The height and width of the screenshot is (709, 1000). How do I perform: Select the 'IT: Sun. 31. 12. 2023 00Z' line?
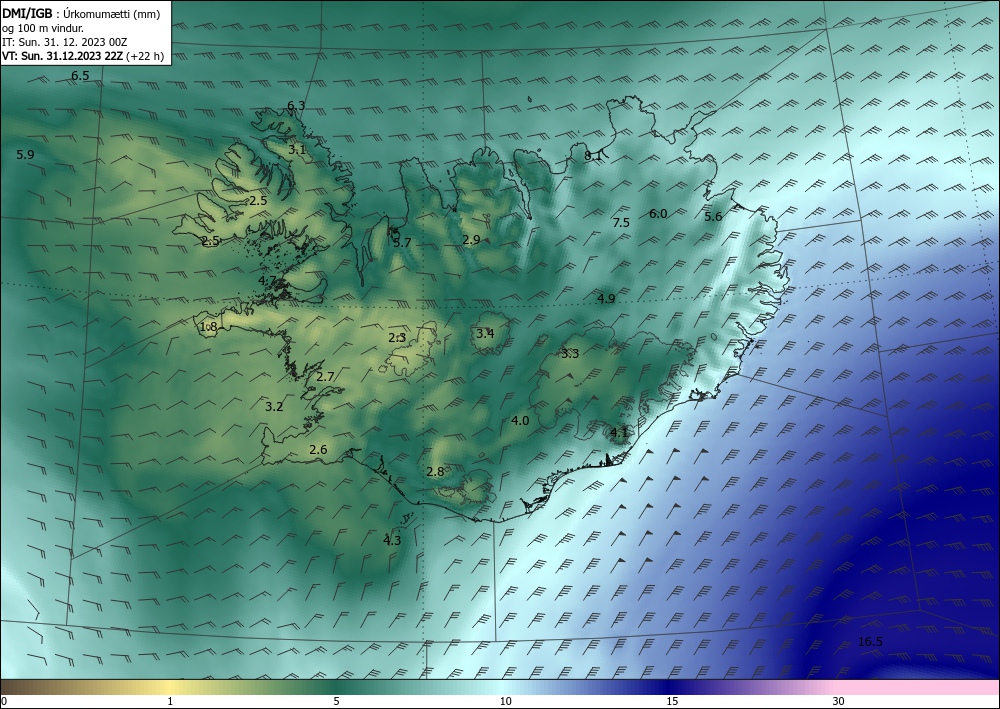[x=64, y=42]
